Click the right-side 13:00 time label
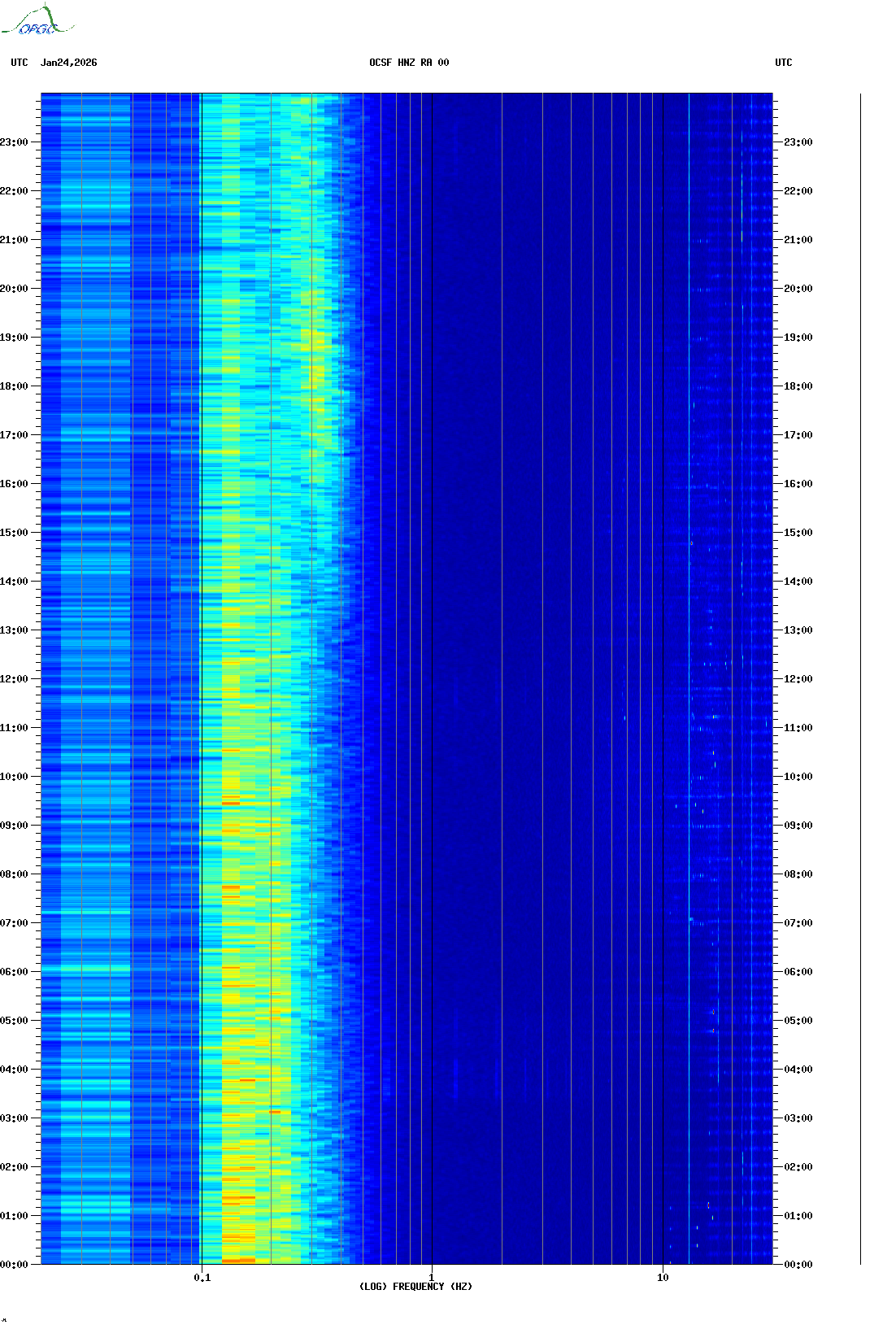This screenshot has height=1329, width=896. 798,630
